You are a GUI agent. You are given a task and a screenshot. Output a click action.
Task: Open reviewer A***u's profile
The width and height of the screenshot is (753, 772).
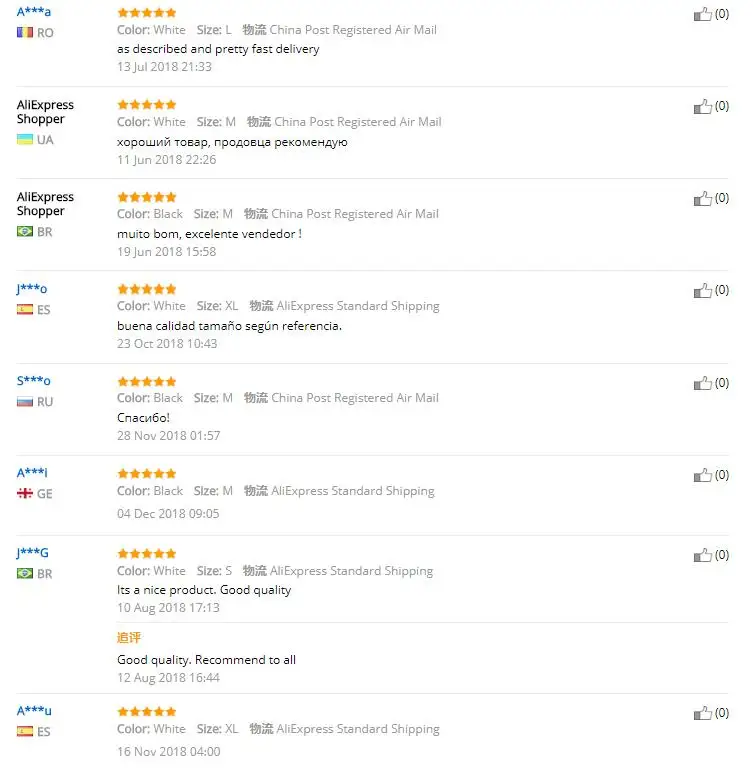(x=34, y=711)
